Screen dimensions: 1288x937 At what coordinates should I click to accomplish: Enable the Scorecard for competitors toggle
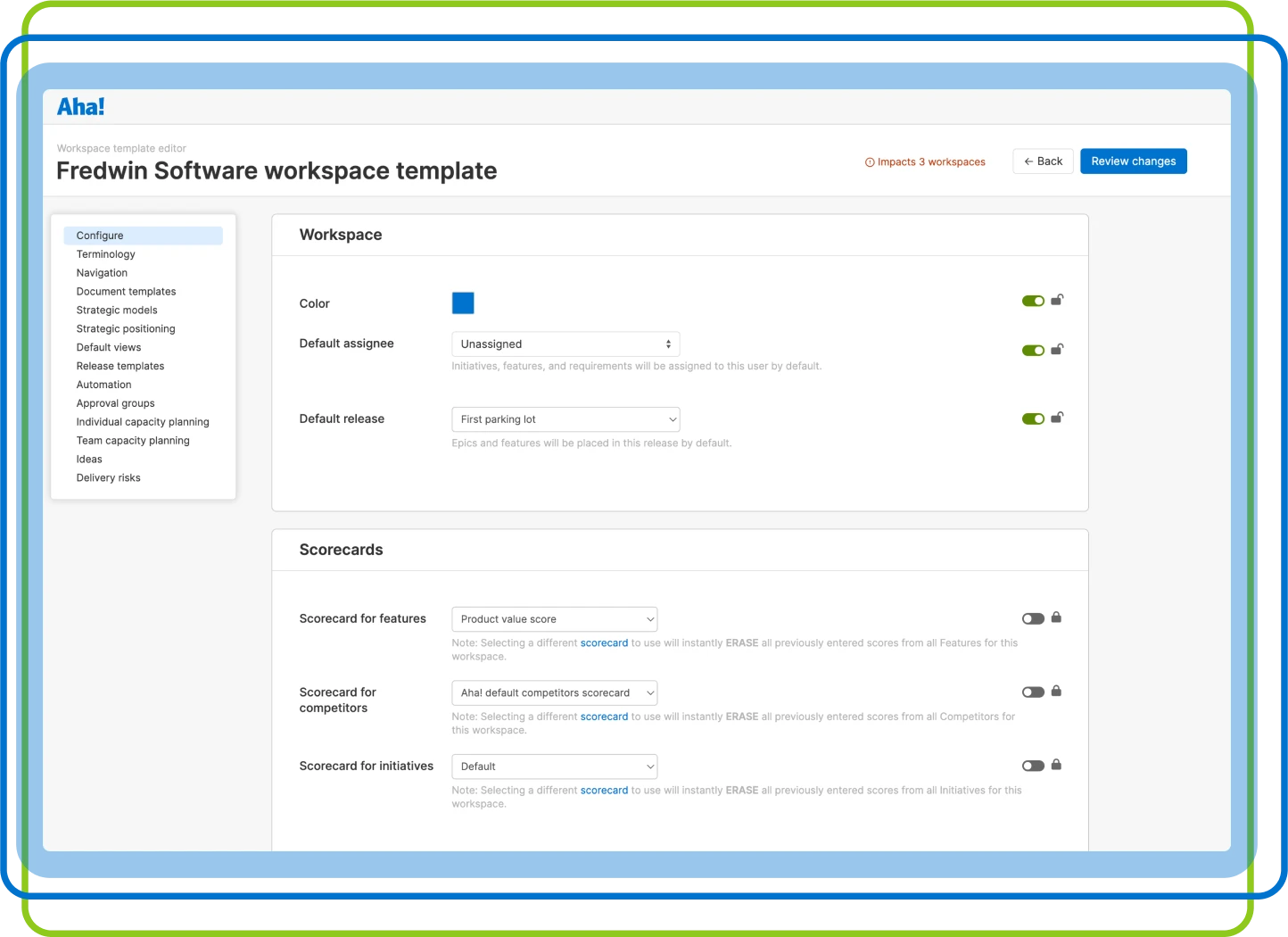[x=1033, y=692]
